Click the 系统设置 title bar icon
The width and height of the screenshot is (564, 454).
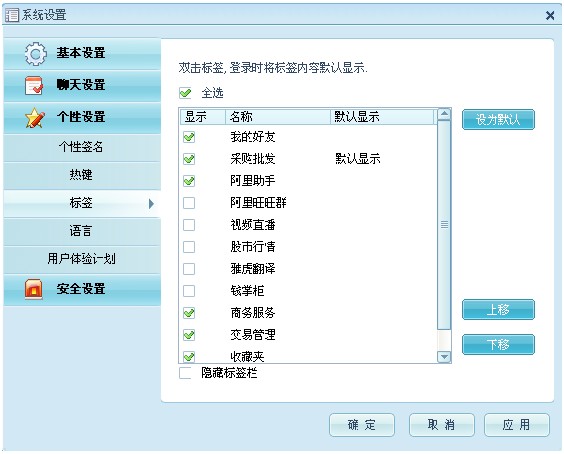pos(12,15)
